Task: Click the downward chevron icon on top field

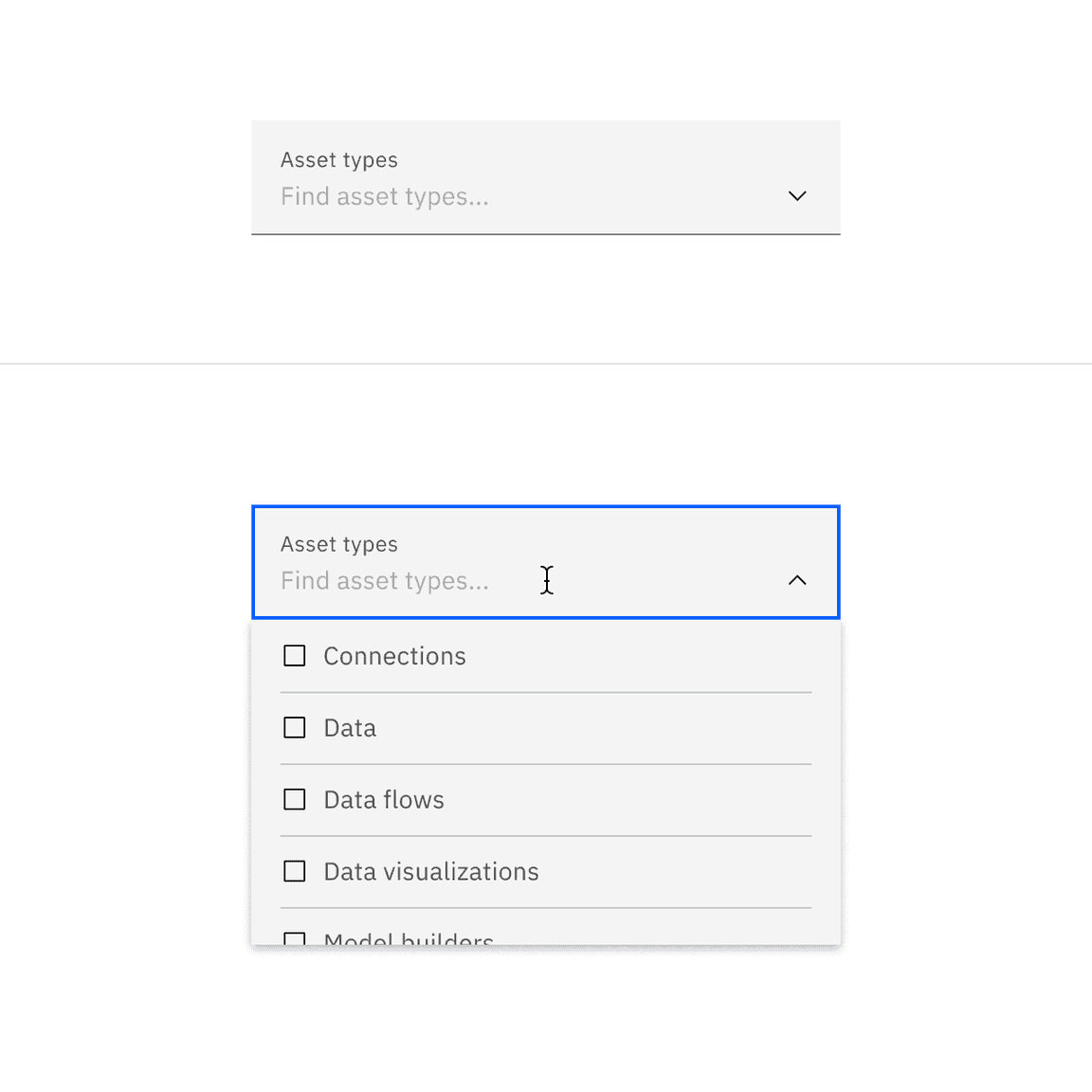Action: coord(797,196)
